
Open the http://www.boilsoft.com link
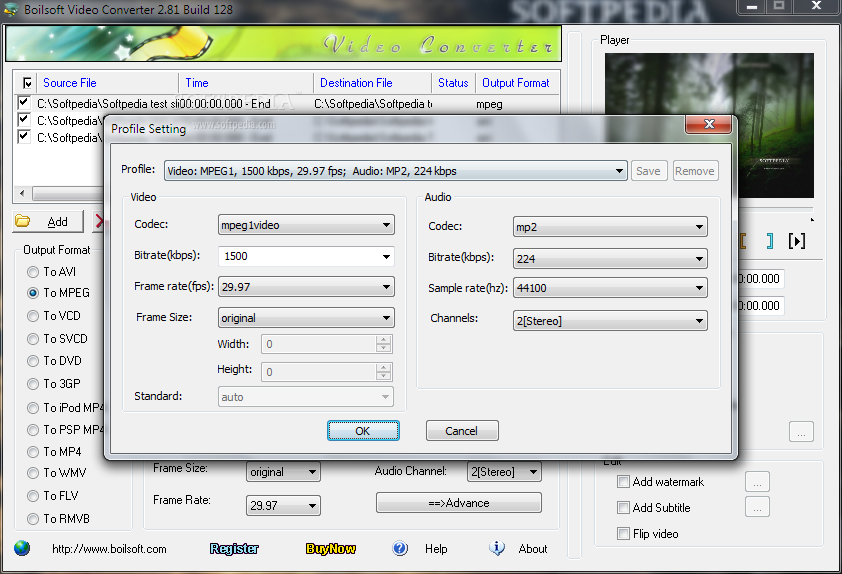(109, 549)
